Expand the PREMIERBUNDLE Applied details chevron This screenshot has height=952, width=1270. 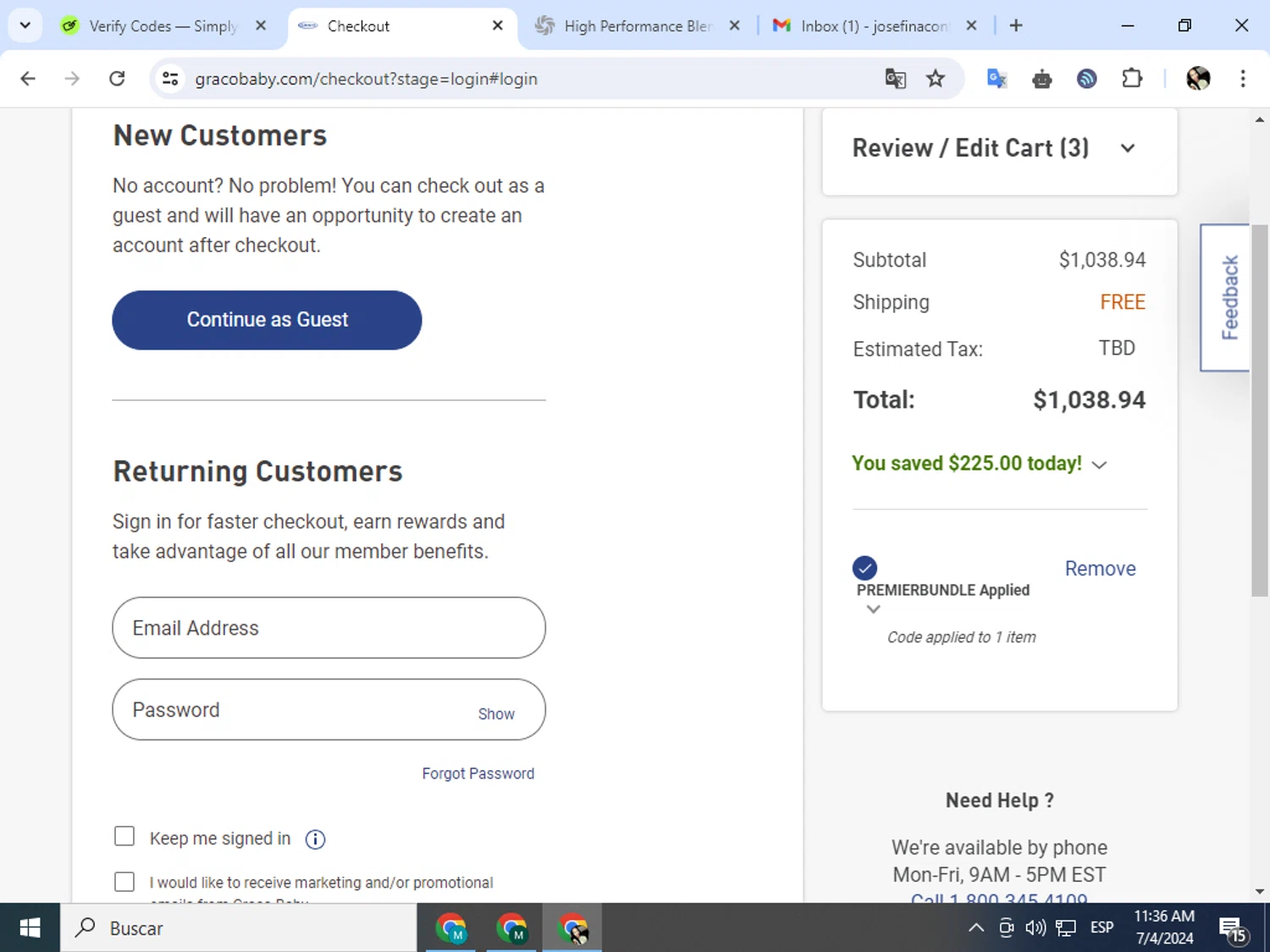click(874, 609)
